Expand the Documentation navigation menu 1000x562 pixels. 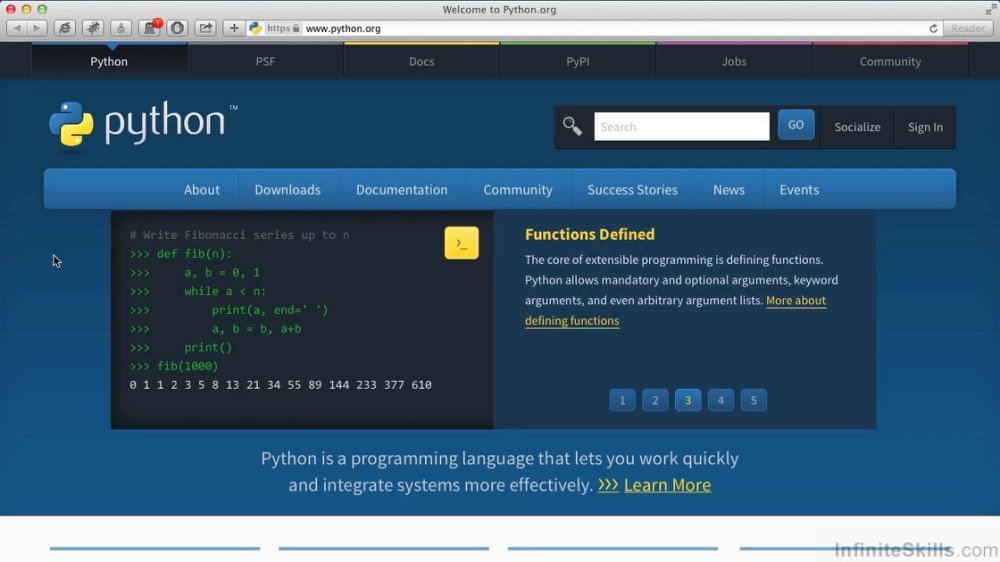tap(402, 189)
